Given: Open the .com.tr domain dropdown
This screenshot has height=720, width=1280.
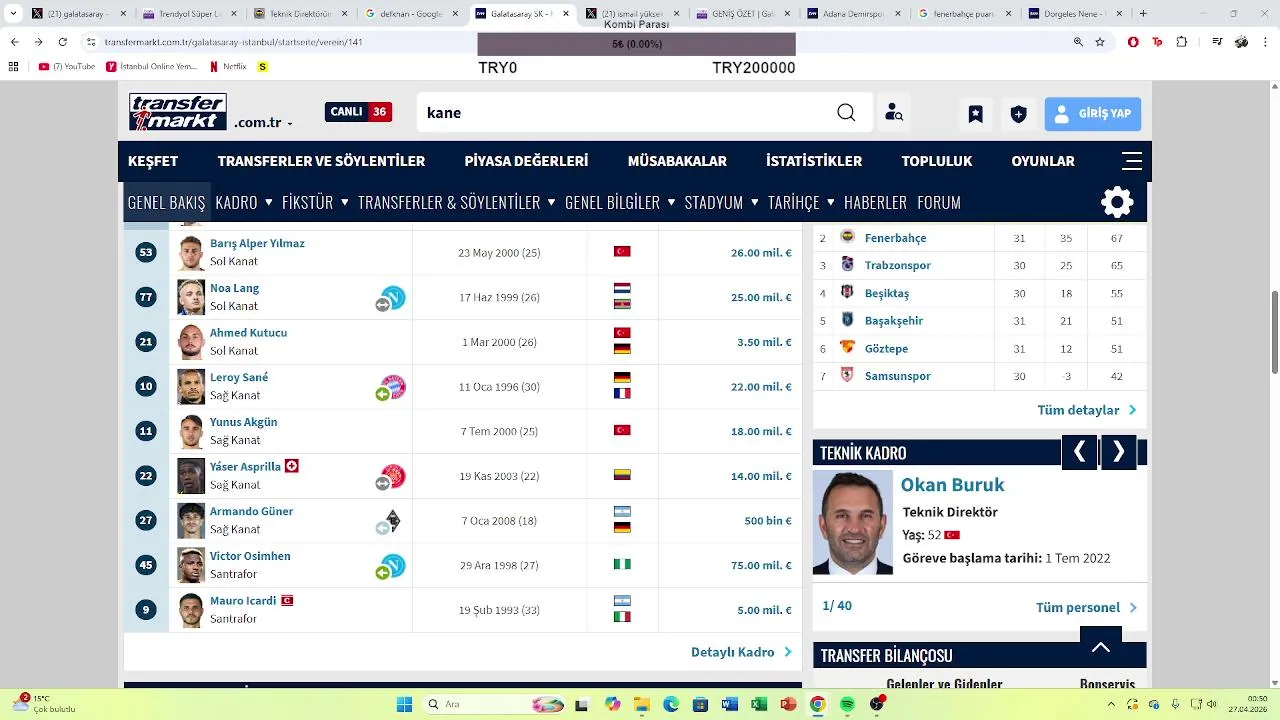Looking at the screenshot, I should click(264, 123).
